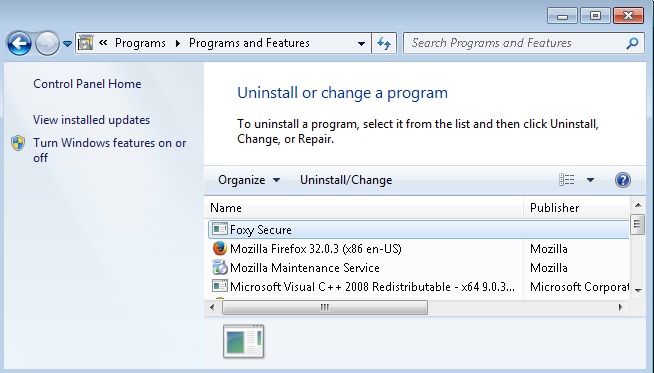Click the horizontal scrollbar right arrow

click(620, 308)
